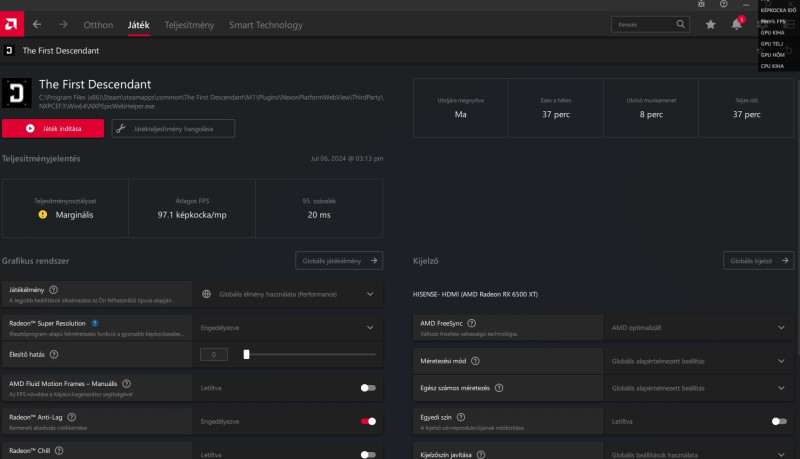Click the large First Descendant game thumbnail
The height and width of the screenshot is (459, 800).
pos(17,93)
